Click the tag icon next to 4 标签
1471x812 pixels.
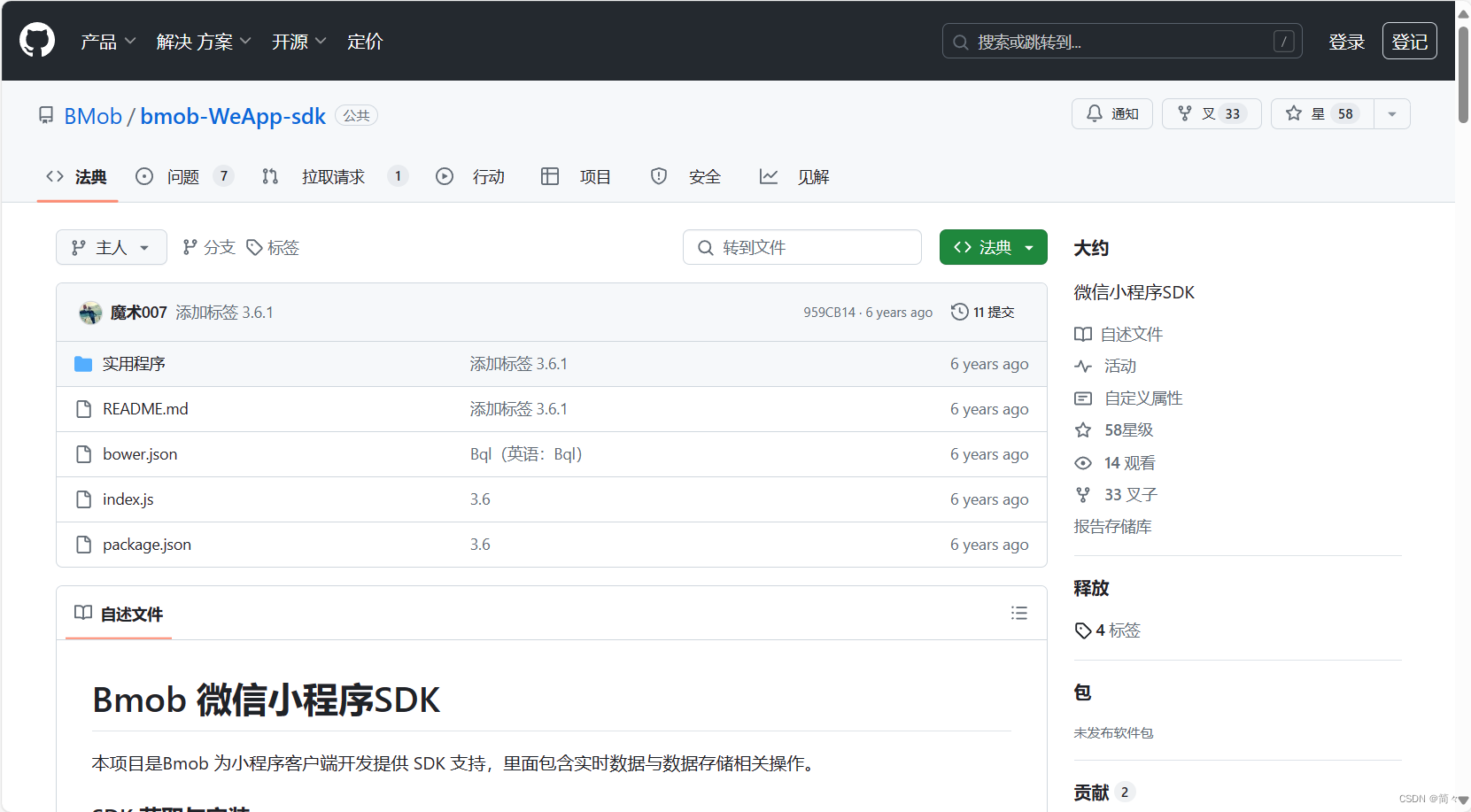(x=1082, y=630)
